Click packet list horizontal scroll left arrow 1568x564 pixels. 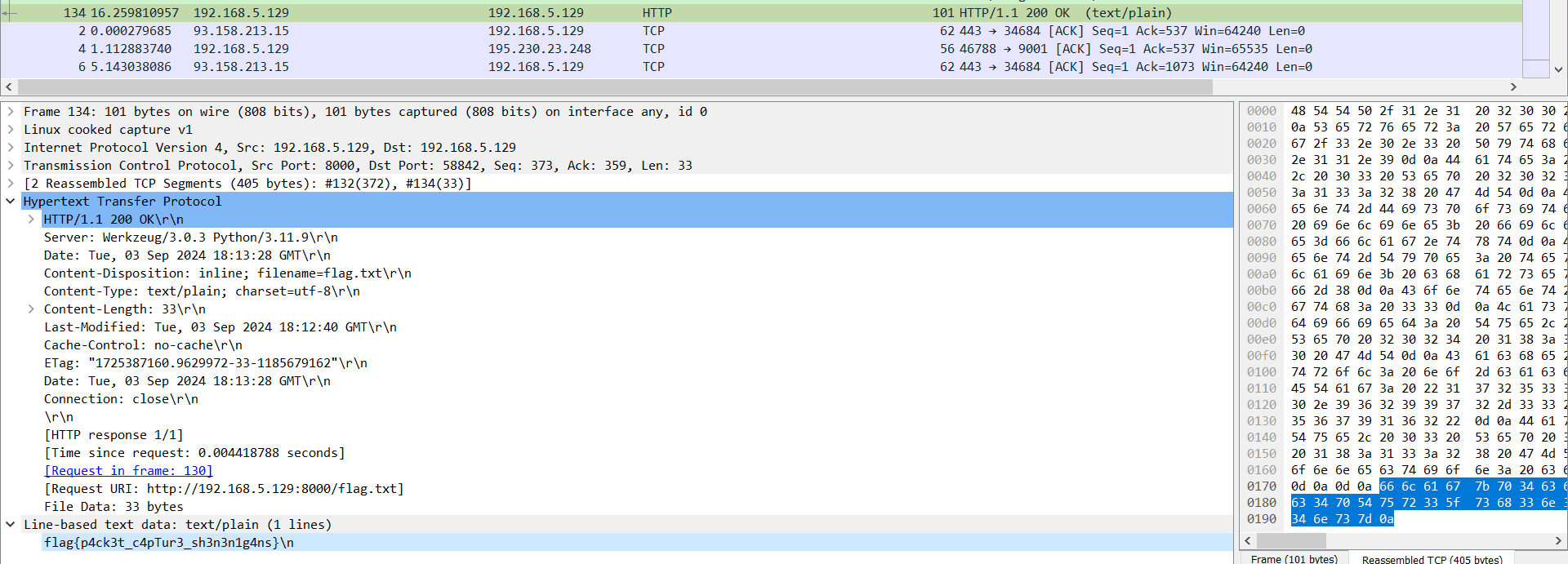coord(9,87)
